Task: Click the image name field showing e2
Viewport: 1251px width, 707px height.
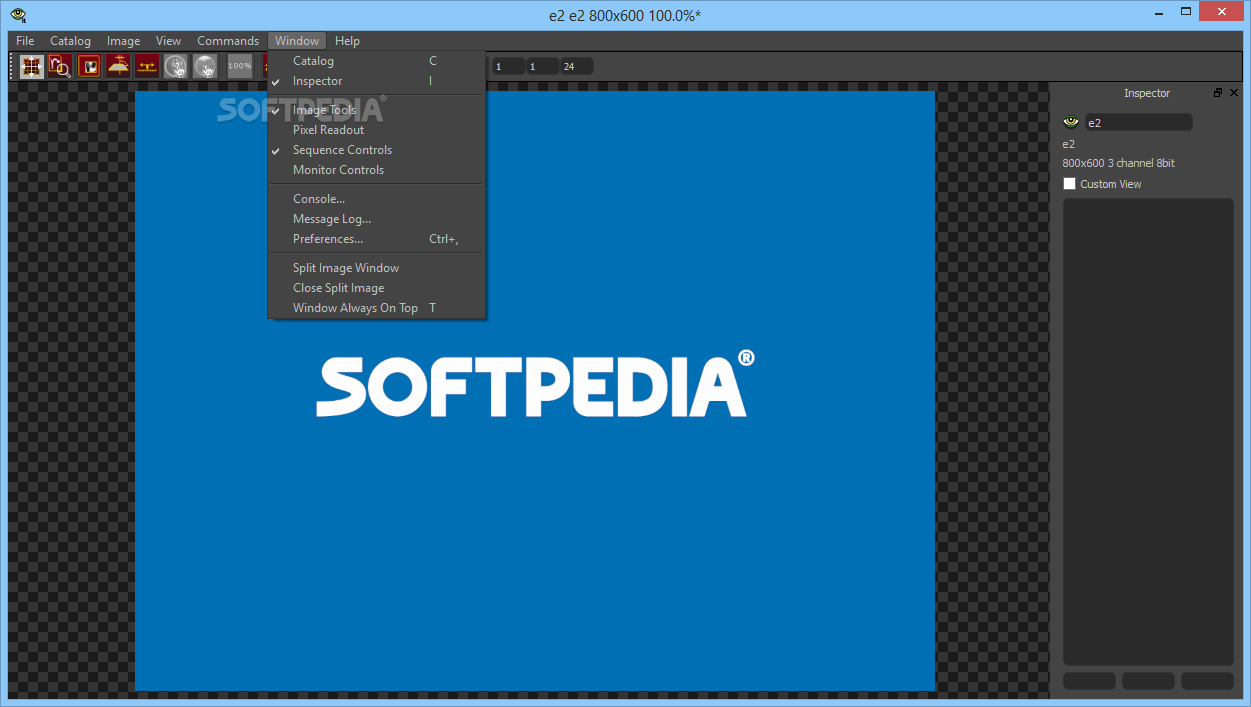Action: point(1139,122)
